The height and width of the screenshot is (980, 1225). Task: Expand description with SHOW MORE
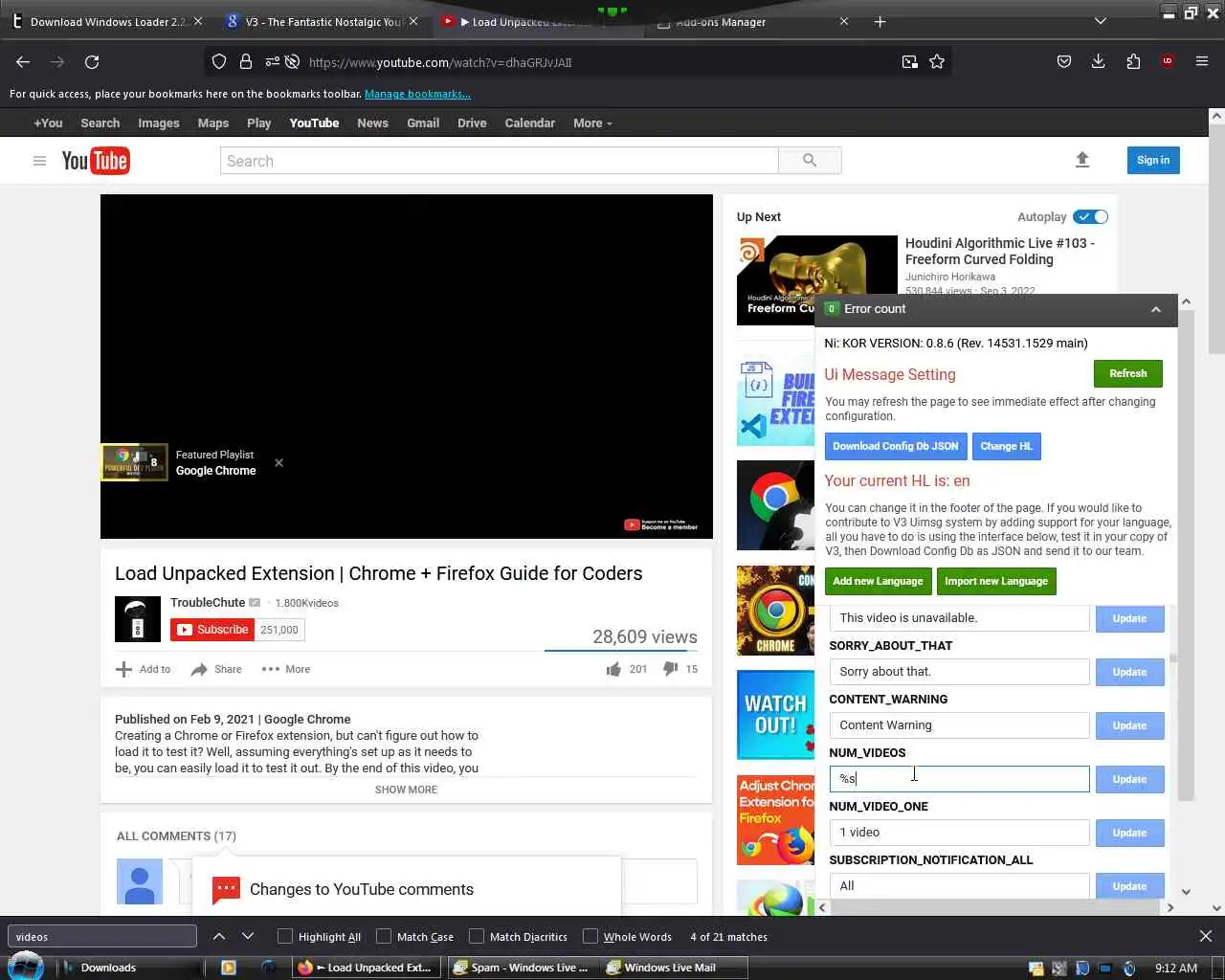pyautogui.click(x=406, y=790)
